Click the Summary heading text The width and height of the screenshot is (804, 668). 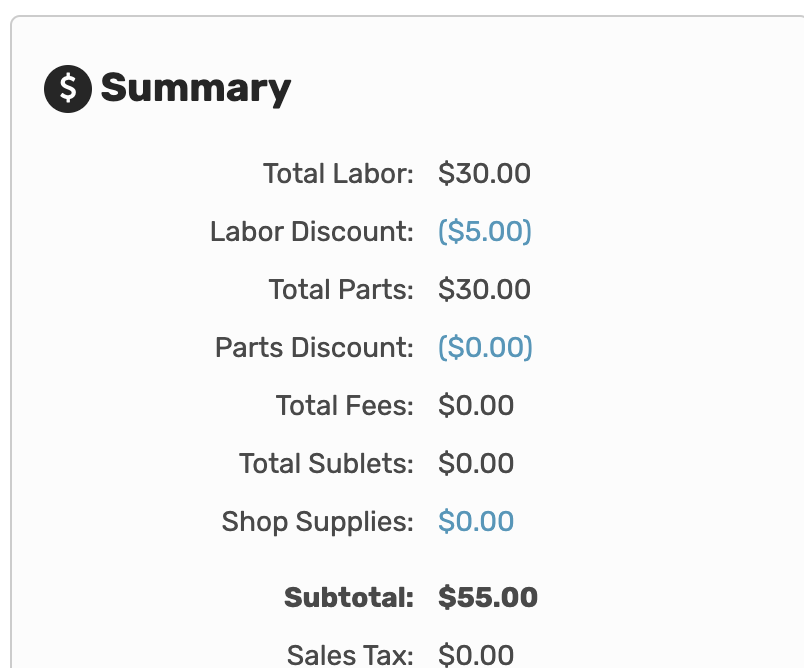click(x=196, y=89)
